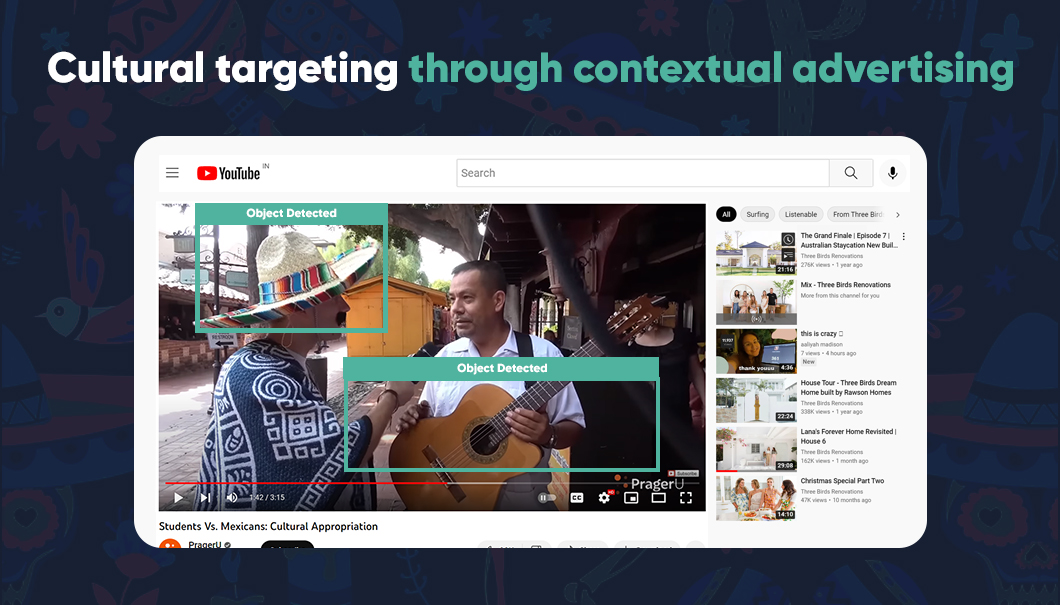Image resolution: width=1060 pixels, height=605 pixels.
Task: Add The Grand Finale video to queue
Action: coord(788,255)
